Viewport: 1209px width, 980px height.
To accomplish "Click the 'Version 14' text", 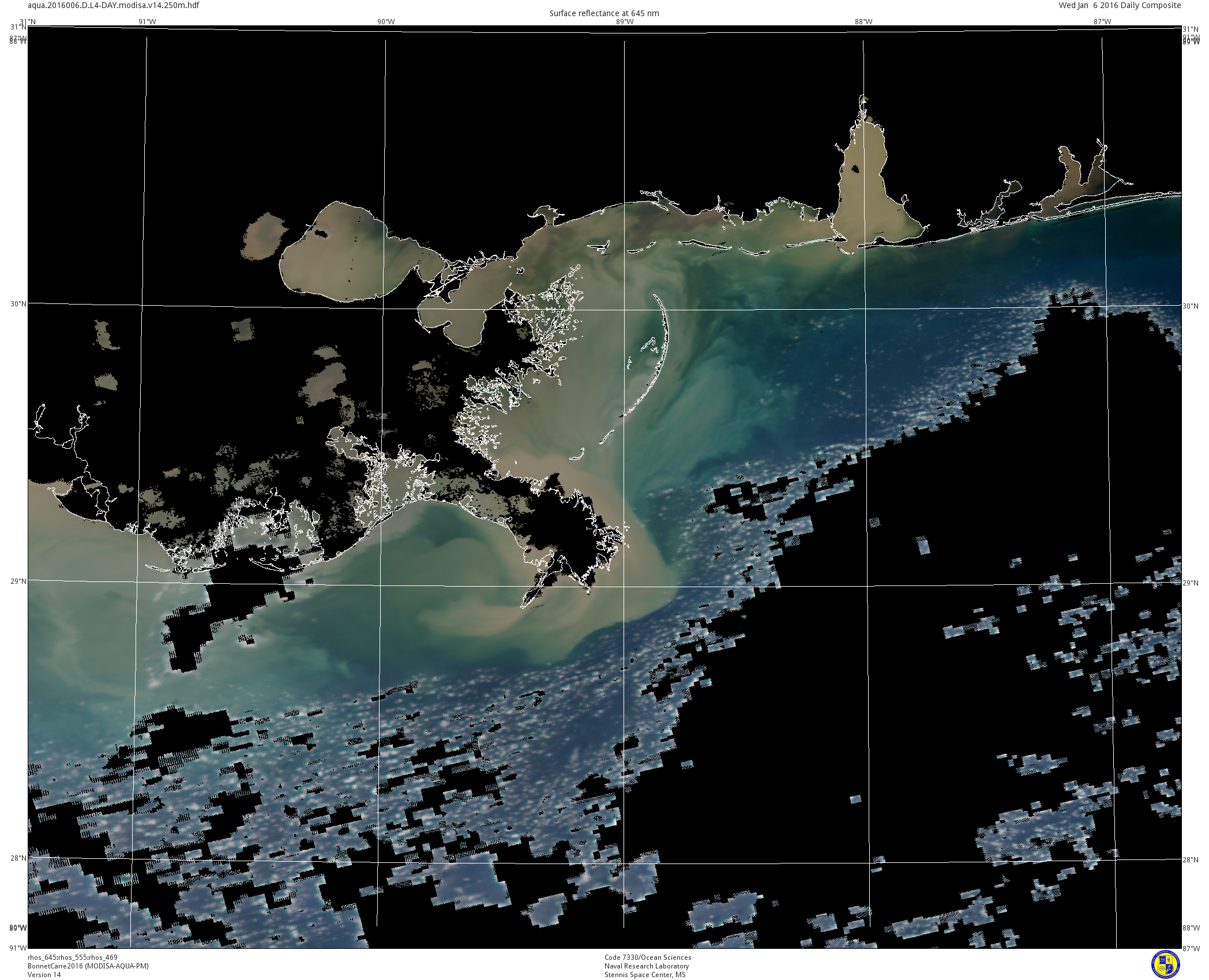I will [x=44, y=975].
